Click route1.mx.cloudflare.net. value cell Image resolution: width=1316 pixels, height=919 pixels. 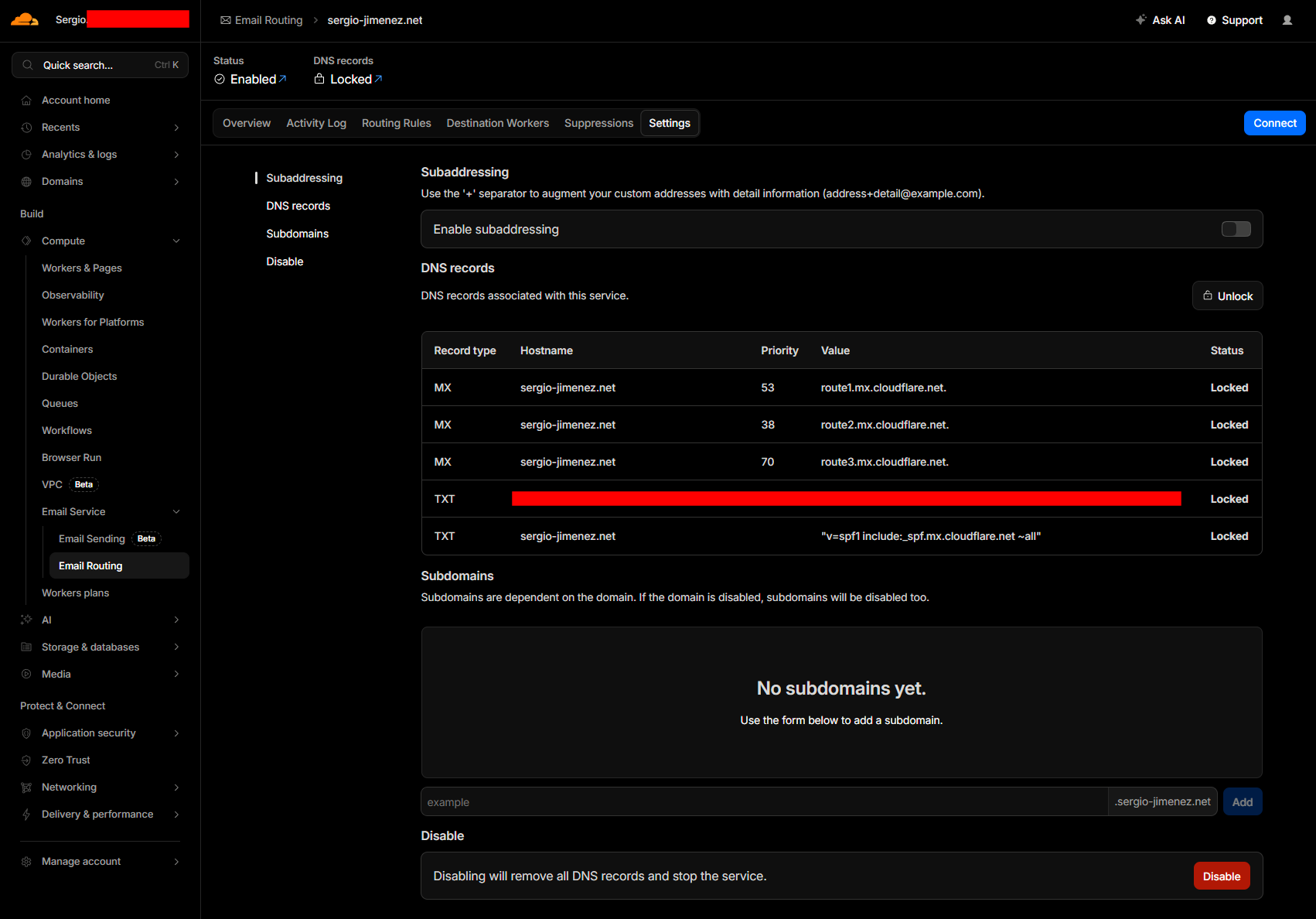(883, 388)
